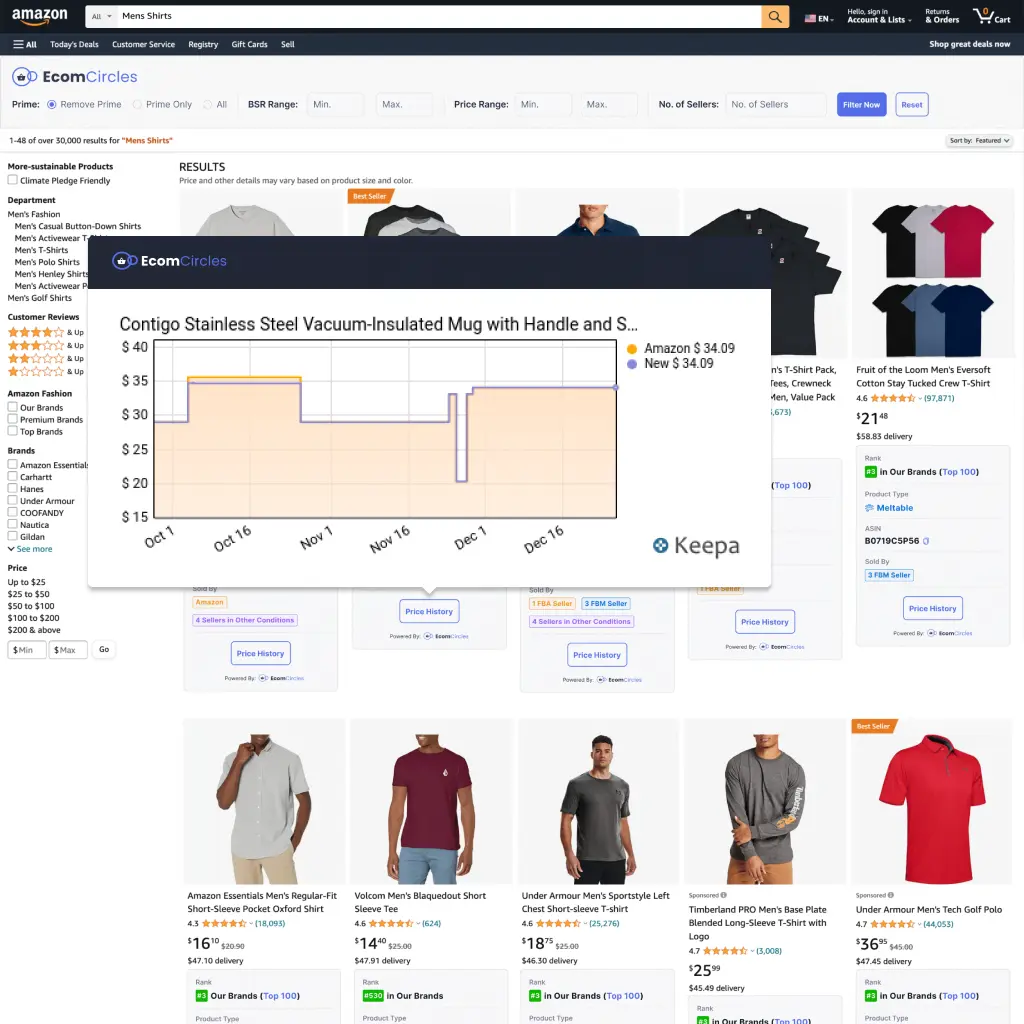Select $25 to $50 price range
The image size is (1024, 1024).
tap(28, 594)
